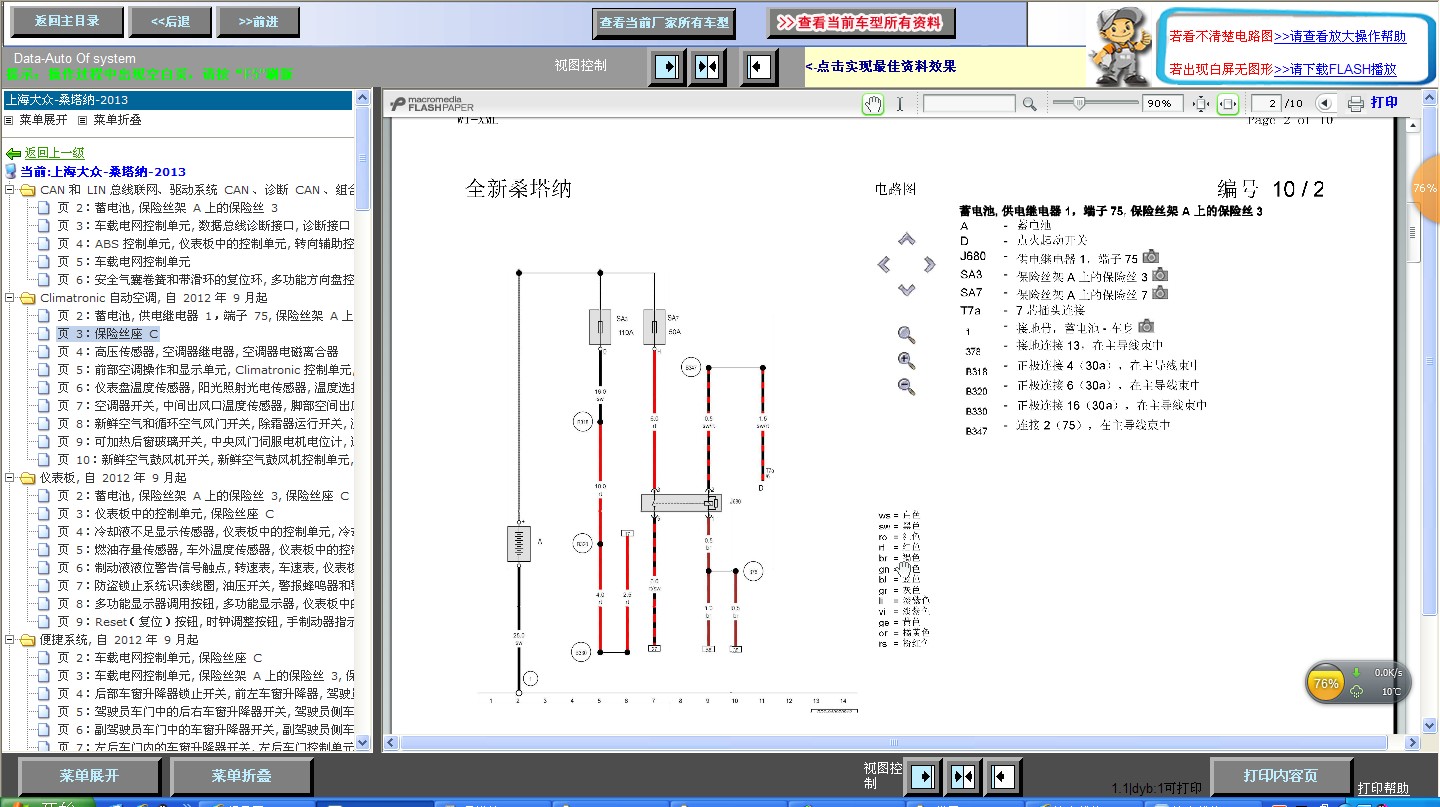Pan the diagram down with the down arrow
Image resolution: width=1440 pixels, height=807 pixels.
point(906,289)
